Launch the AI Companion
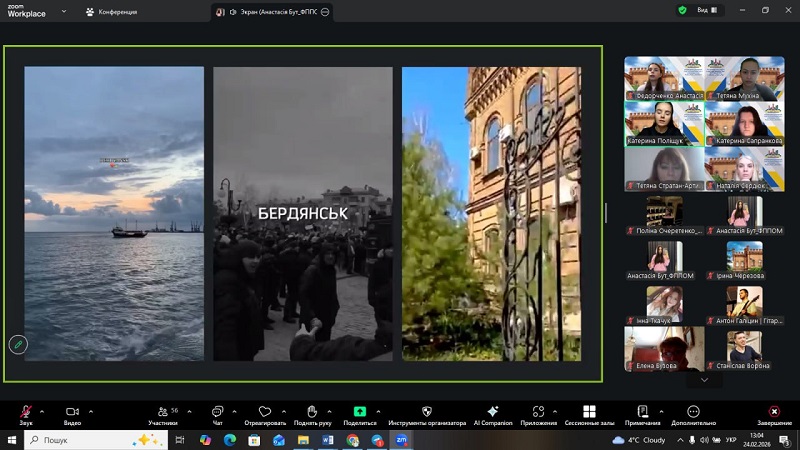The height and width of the screenshot is (450, 800). (492, 412)
